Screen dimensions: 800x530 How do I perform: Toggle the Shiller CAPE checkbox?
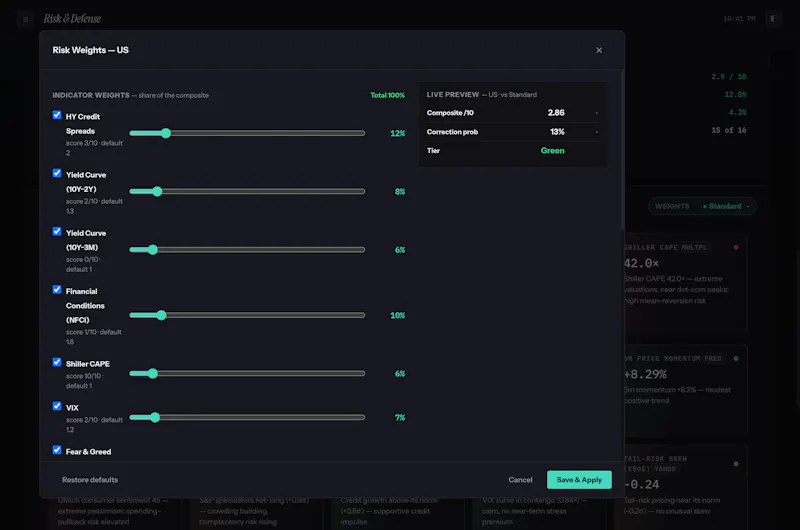[57, 362]
